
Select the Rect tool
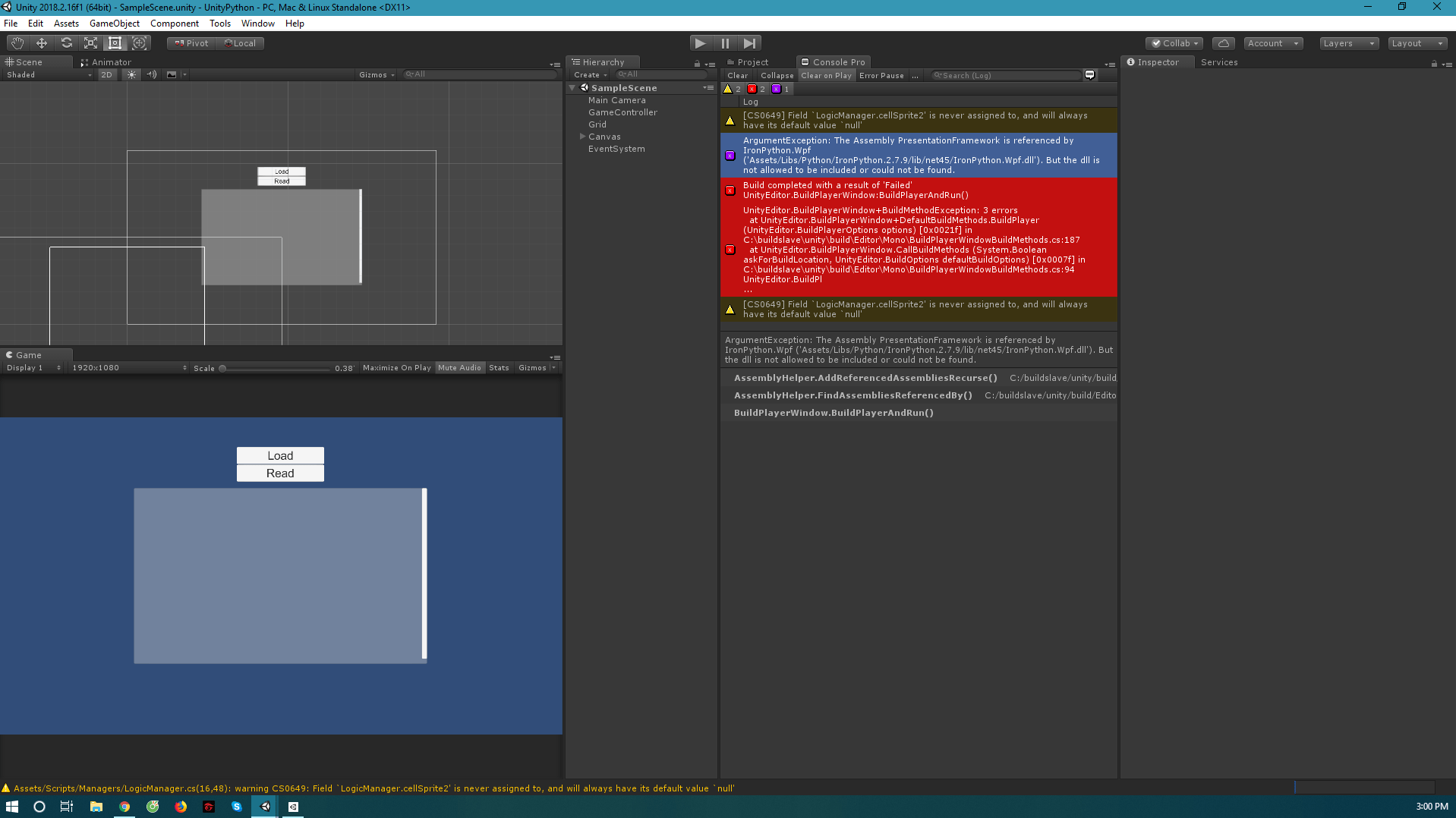115,42
